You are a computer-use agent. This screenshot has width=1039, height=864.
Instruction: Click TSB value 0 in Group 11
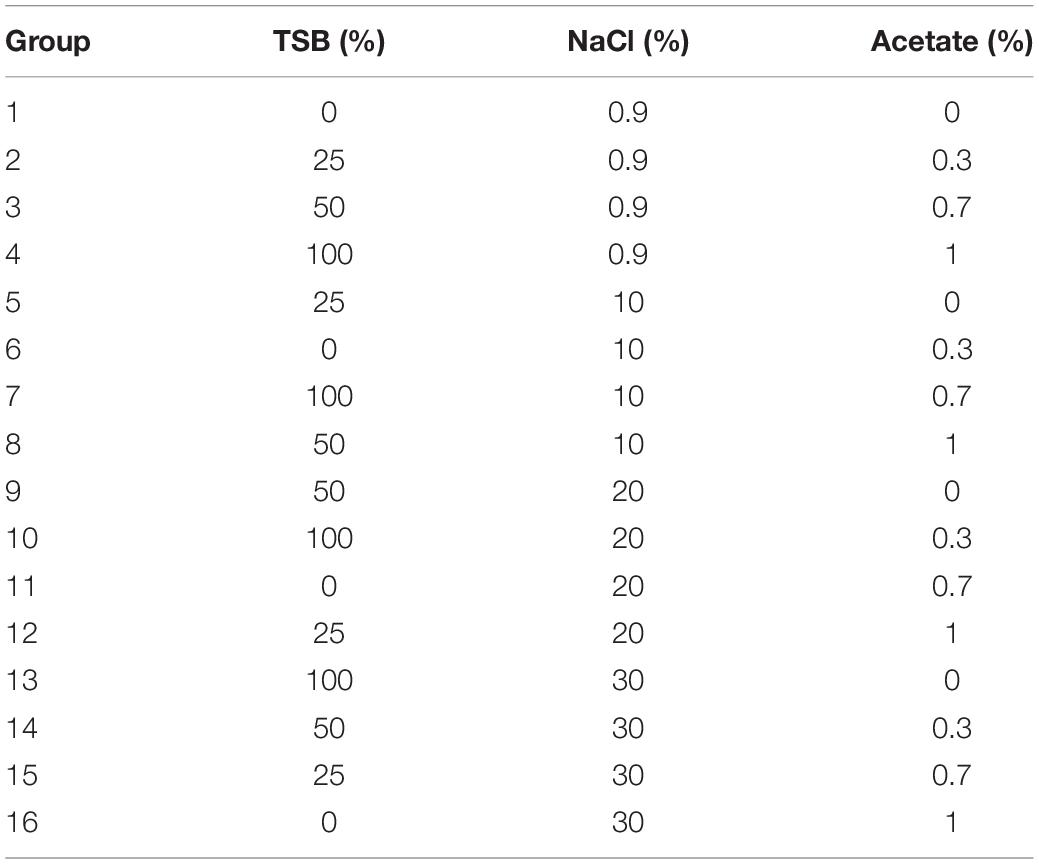coord(329,586)
